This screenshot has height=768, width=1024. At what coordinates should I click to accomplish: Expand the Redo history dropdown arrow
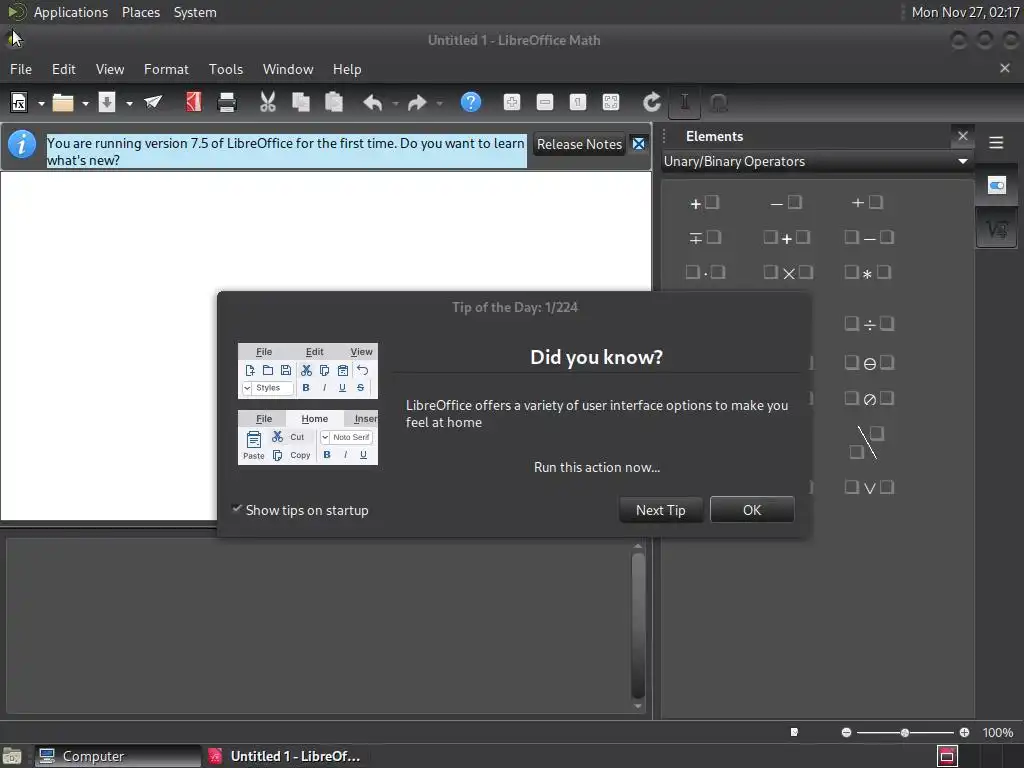[x=439, y=103]
